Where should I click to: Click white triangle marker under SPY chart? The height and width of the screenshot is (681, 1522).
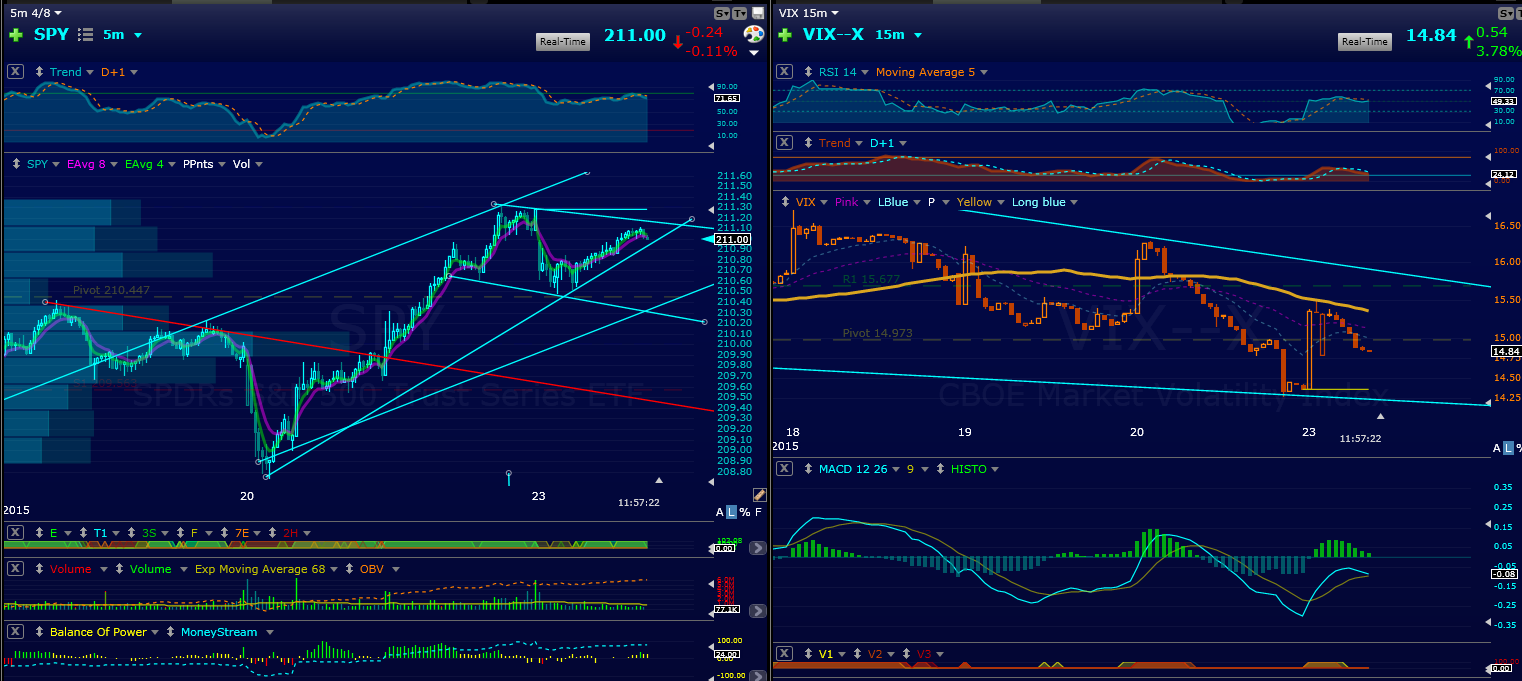click(658, 480)
